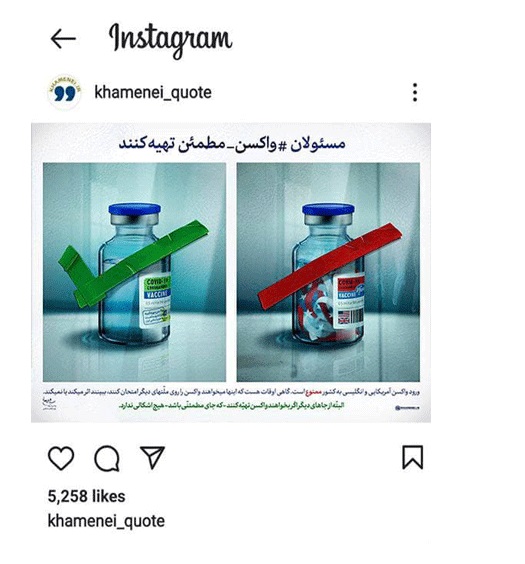525x564 pixels.
Task: Tap the back arrow icon
Action: tap(63, 39)
